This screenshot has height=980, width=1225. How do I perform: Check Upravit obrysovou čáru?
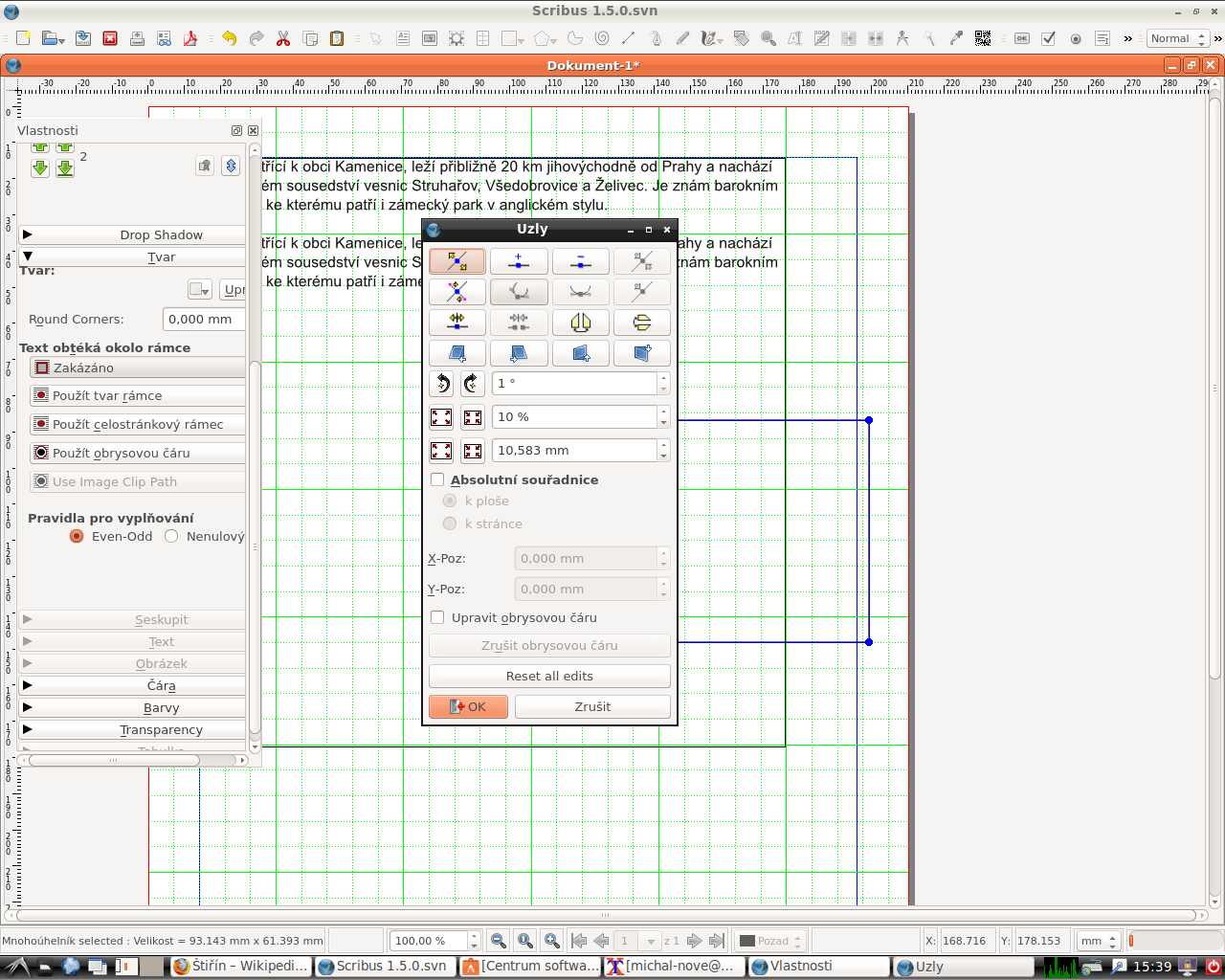click(x=437, y=617)
